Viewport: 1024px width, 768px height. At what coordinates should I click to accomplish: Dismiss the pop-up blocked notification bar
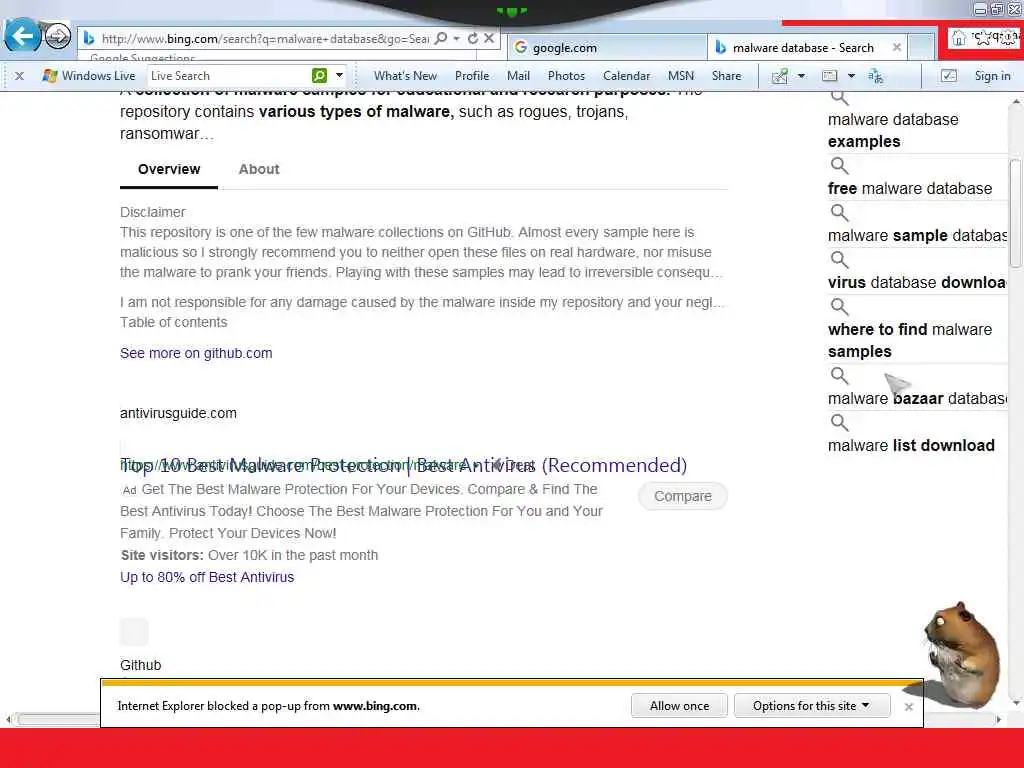[x=908, y=707]
